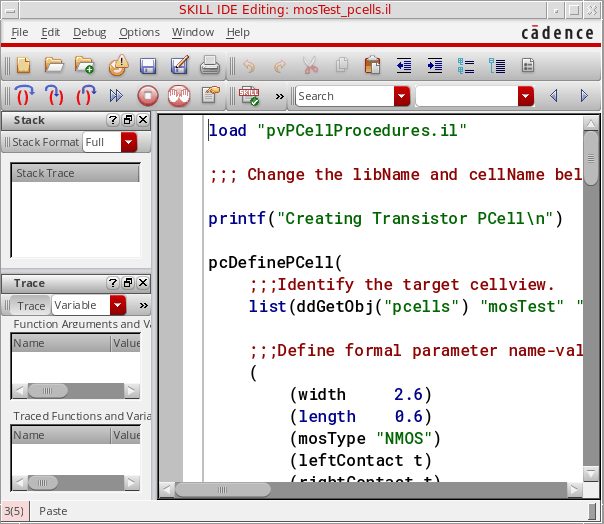Open the Stack Format dropdown
Viewport: 604px width, 524px height.
tap(129, 142)
